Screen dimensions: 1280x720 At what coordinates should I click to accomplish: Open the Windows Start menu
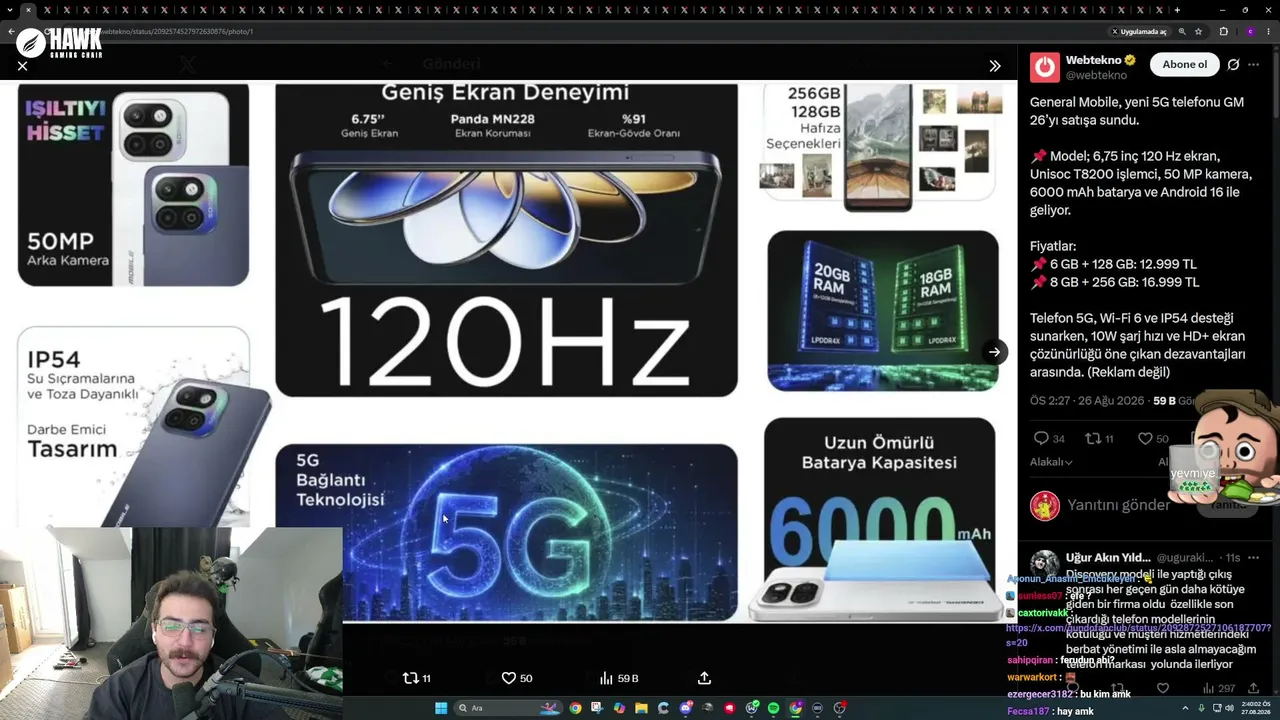[441, 708]
